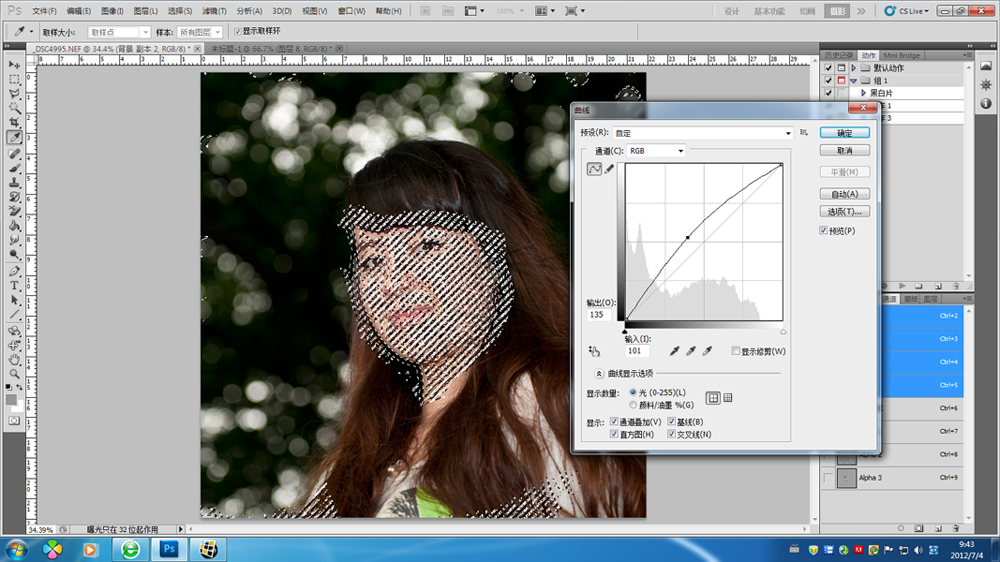Activate the on-image hand adjustment tool
This screenshot has height=562, width=1000.
594,351
